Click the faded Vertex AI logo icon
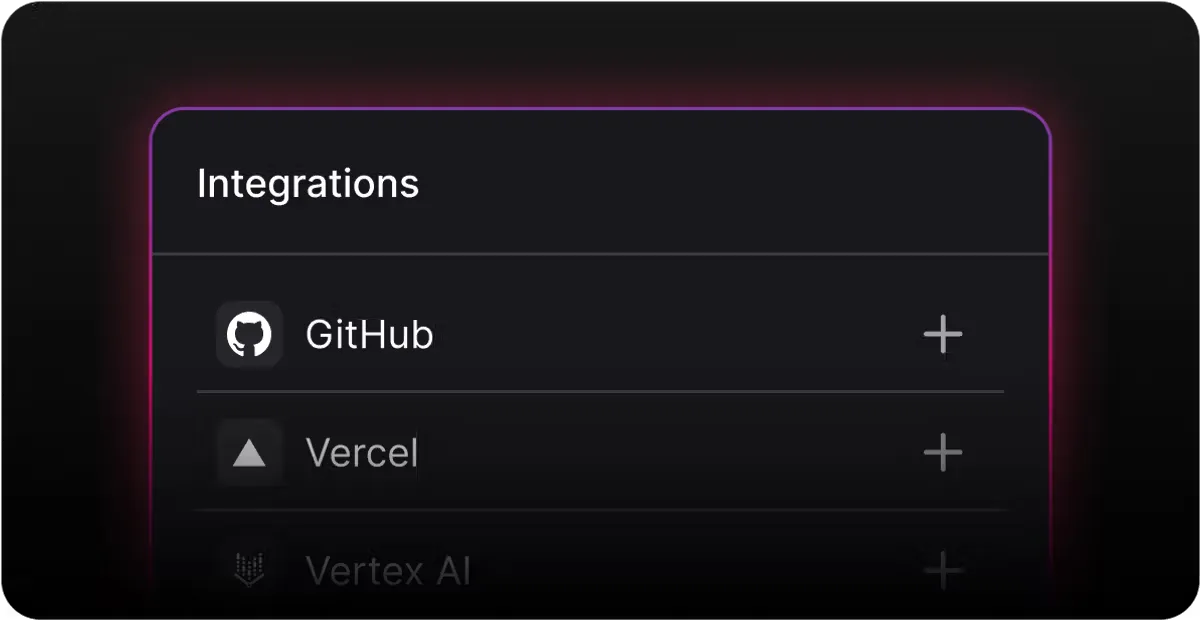The image size is (1200, 620). tap(249, 571)
